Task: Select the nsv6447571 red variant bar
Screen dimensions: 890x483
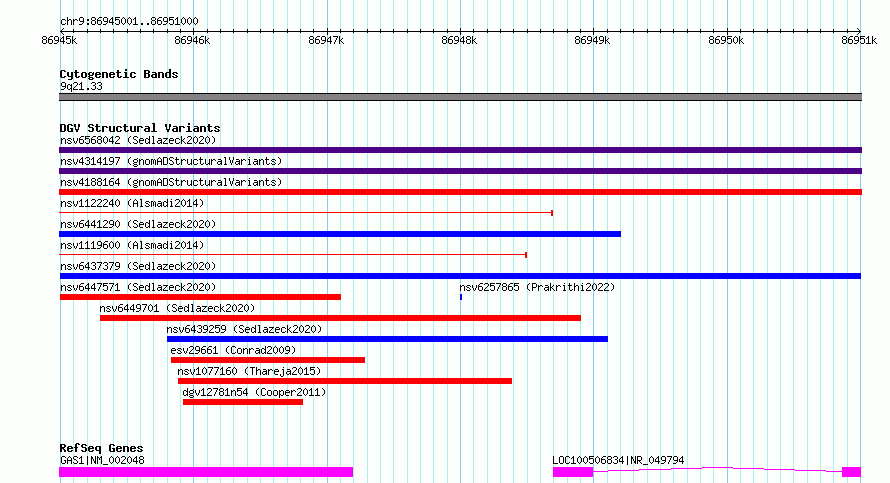Action: point(200,297)
